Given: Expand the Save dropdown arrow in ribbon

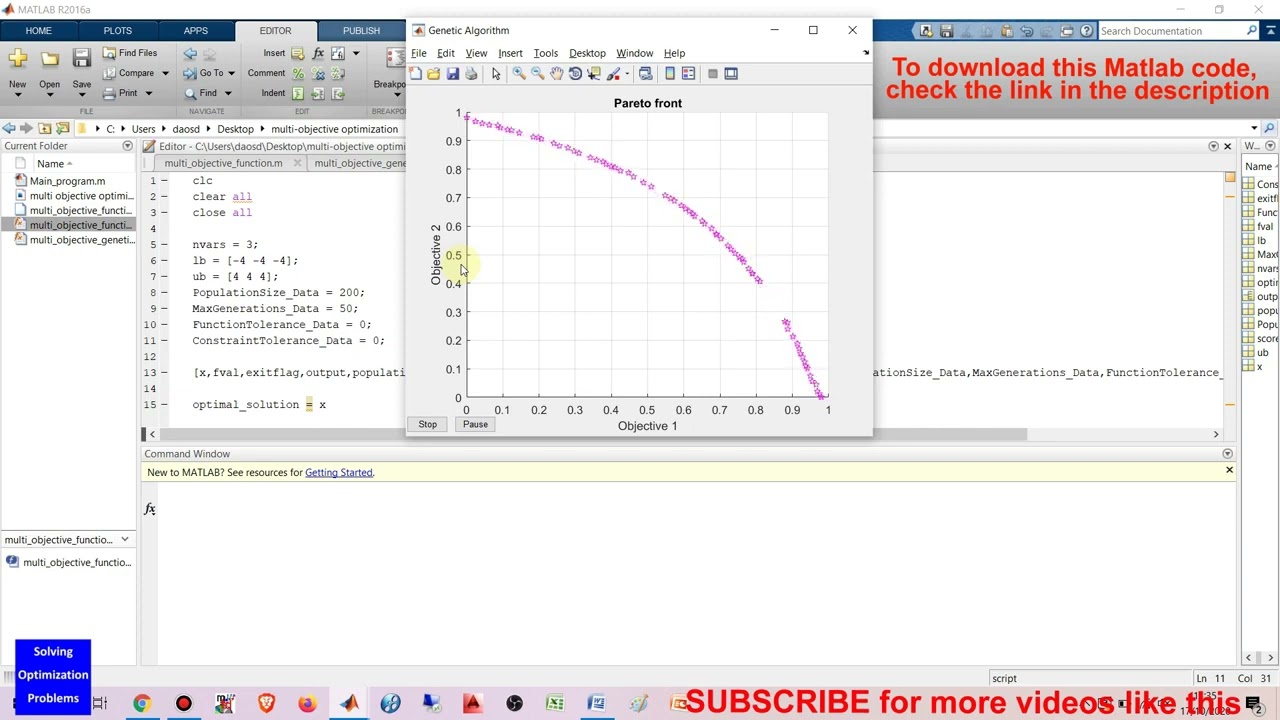Looking at the screenshot, I should (82, 96).
